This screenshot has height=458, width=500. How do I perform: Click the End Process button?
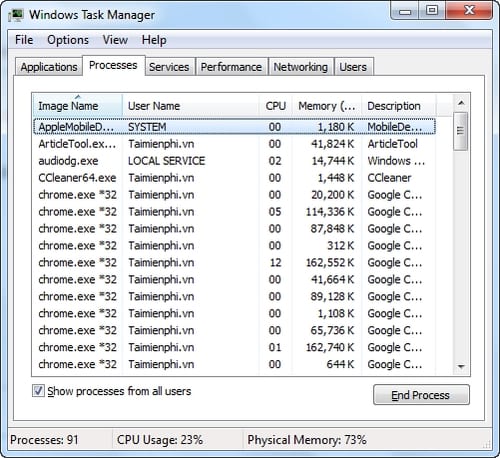point(421,395)
